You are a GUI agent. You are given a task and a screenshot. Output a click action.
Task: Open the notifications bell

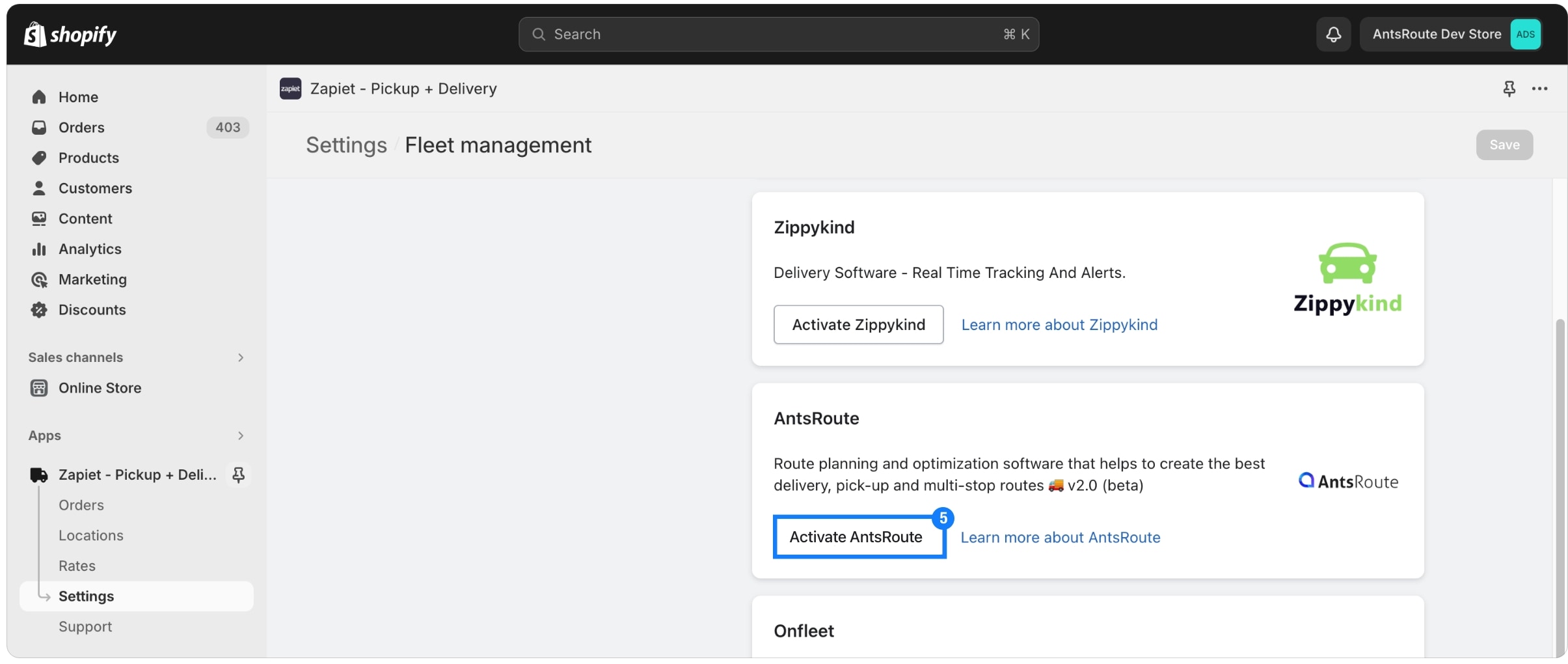tap(1333, 34)
